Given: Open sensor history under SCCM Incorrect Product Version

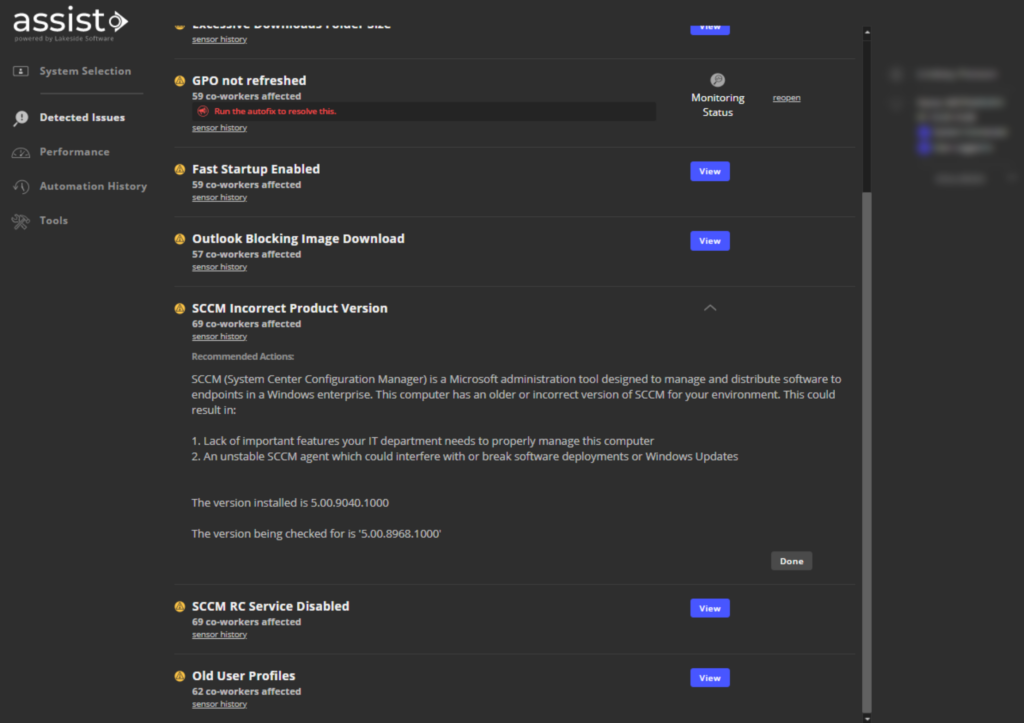Looking at the screenshot, I should pos(219,337).
